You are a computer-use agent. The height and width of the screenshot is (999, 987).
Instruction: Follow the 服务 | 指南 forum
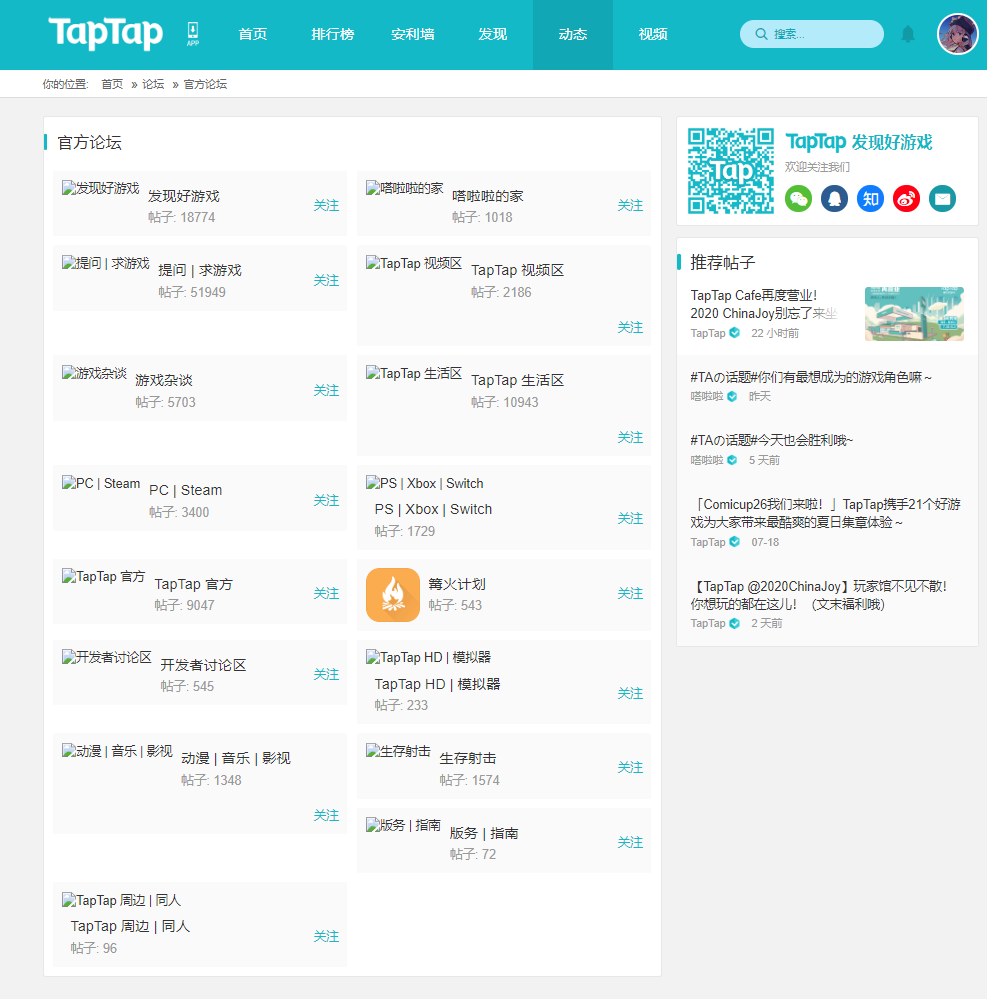coord(630,842)
